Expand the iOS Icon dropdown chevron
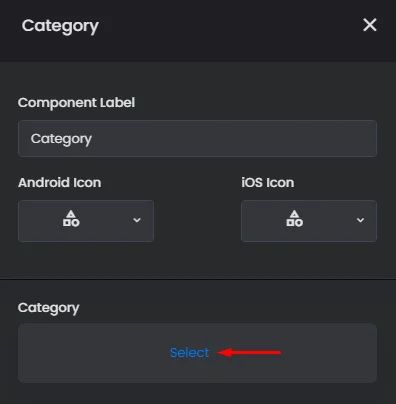Viewport: 396px width, 404px height. pyautogui.click(x=360, y=220)
